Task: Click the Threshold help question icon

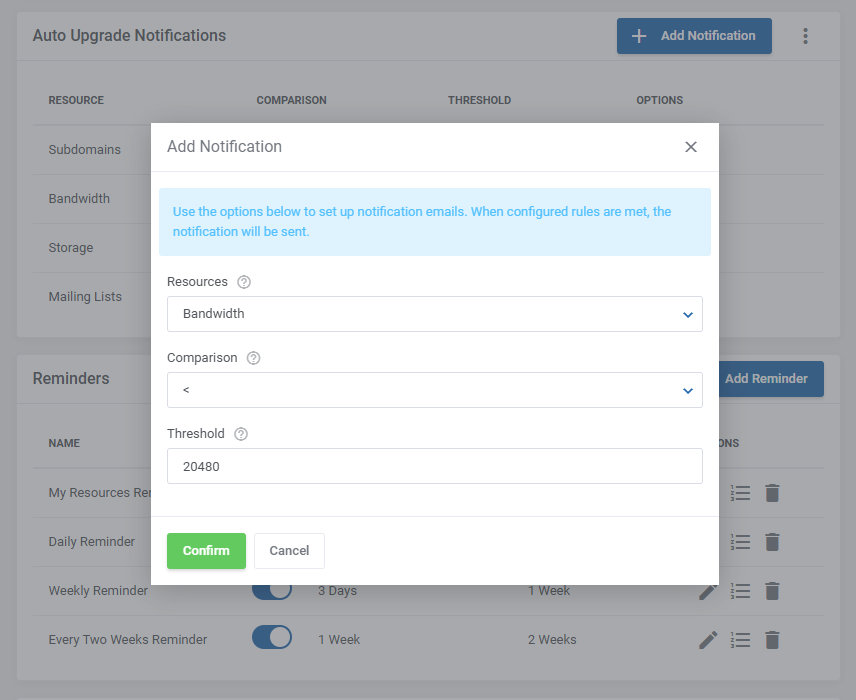Action: coord(241,434)
